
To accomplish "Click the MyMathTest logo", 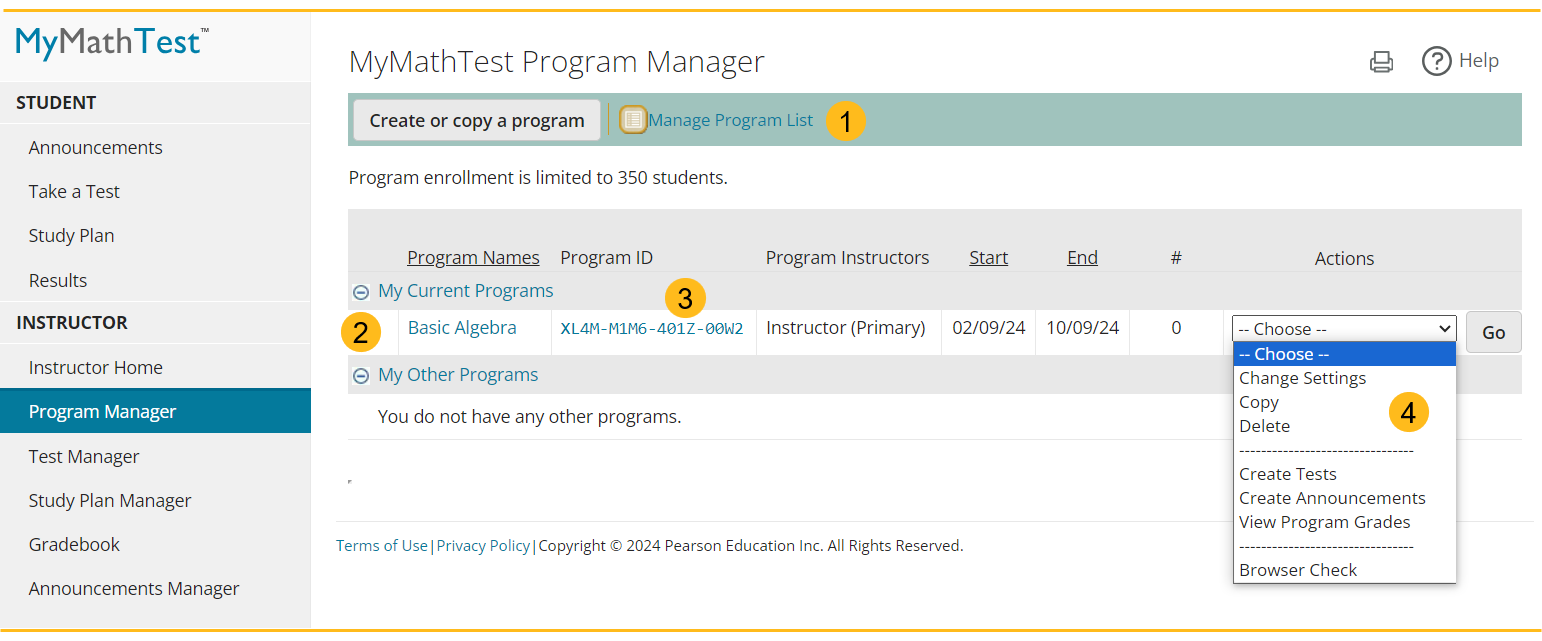I will pyautogui.click(x=112, y=41).
